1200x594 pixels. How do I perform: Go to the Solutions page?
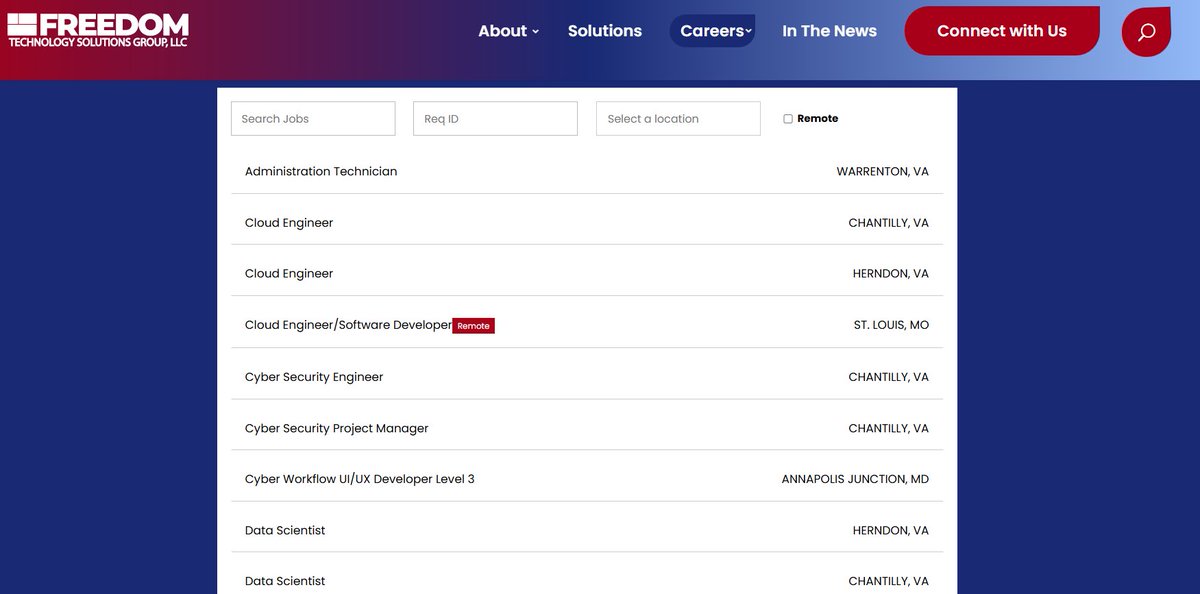tap(604, 31)
